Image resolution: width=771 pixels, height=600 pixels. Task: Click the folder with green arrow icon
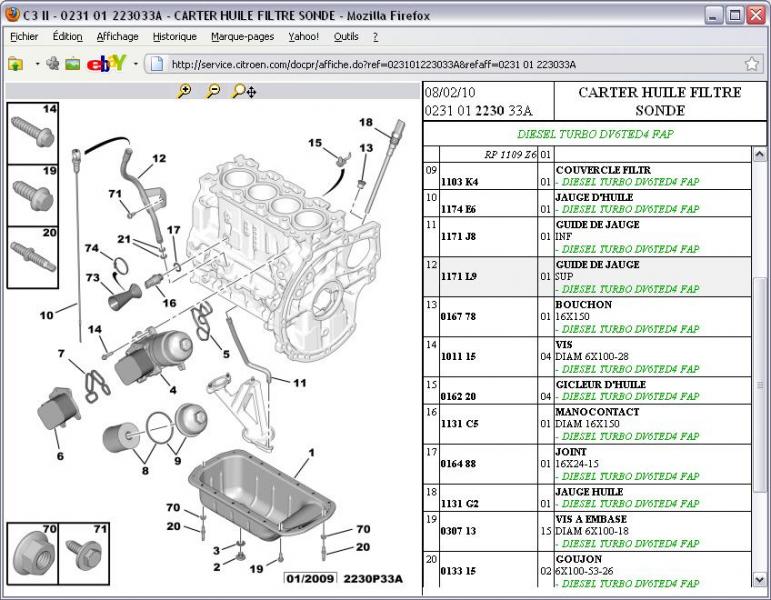click(16, 64)
